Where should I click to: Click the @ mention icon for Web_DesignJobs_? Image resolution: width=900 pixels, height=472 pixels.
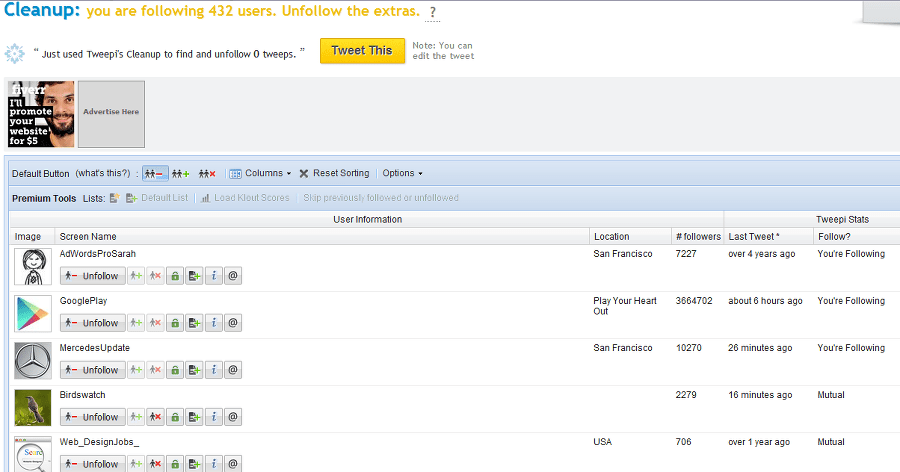point(232,464)
